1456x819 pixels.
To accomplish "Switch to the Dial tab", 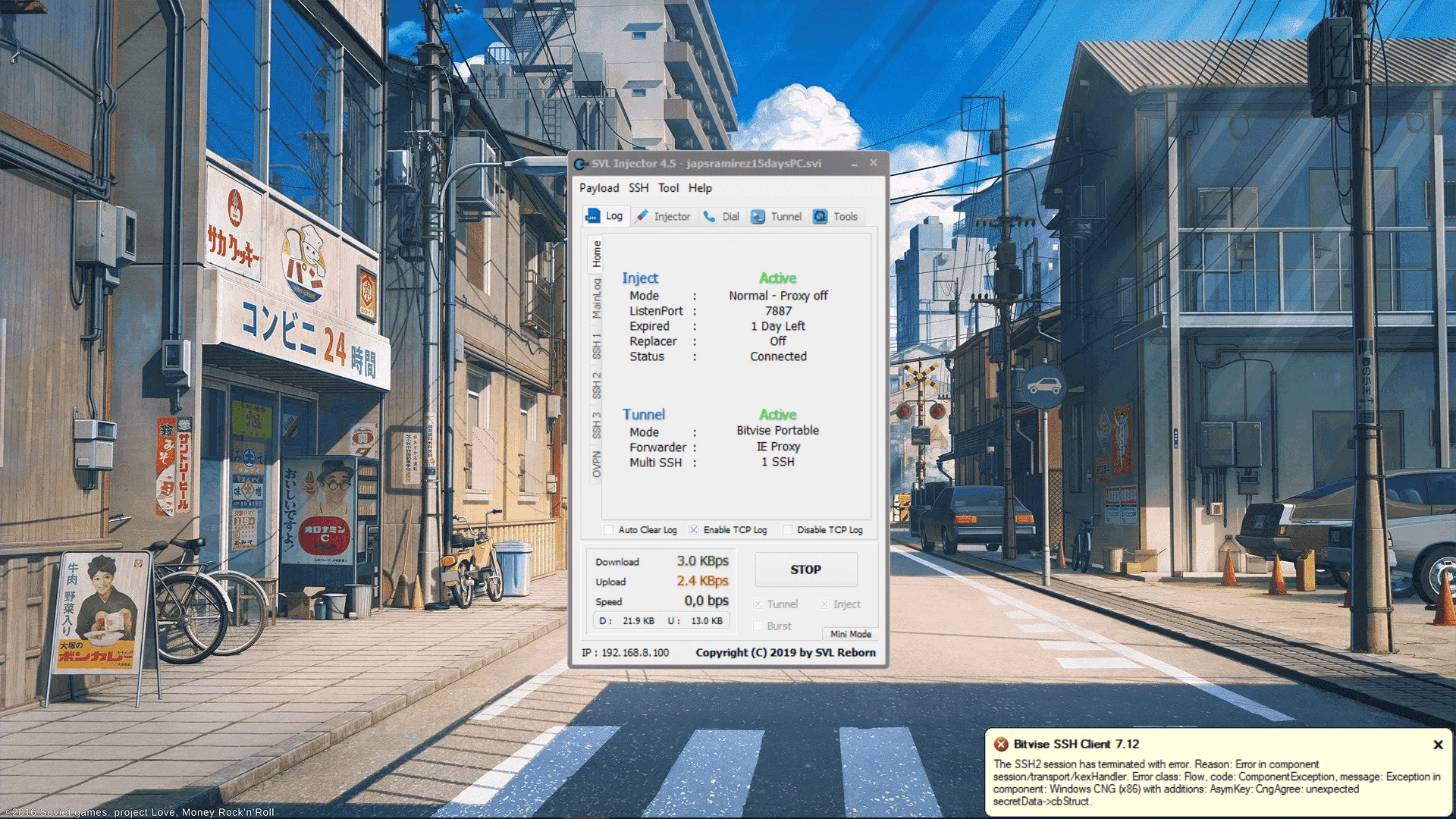I will pos(722,216).
